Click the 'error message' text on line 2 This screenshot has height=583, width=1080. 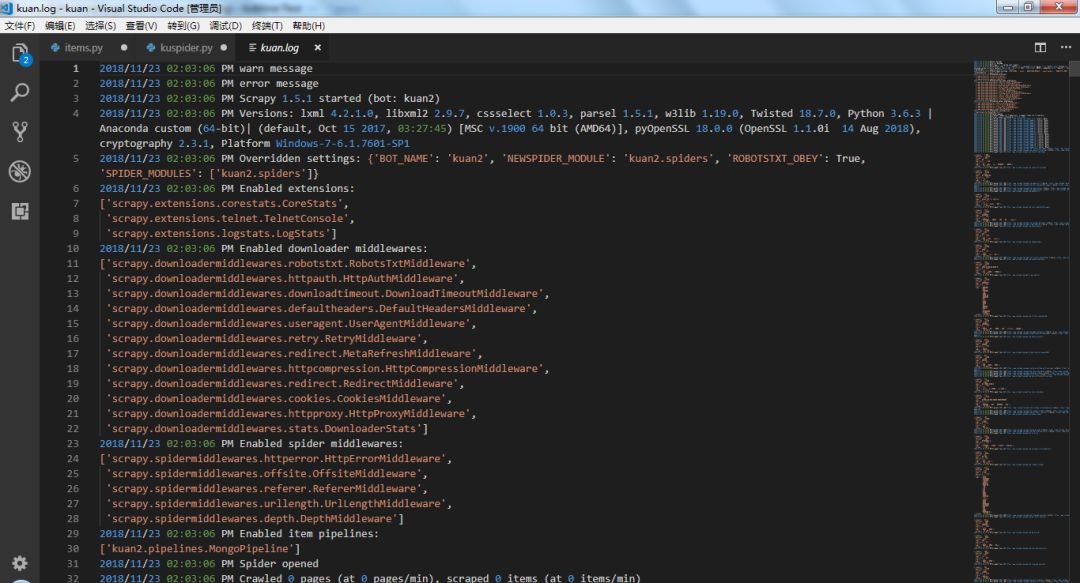tap(279, 83)
